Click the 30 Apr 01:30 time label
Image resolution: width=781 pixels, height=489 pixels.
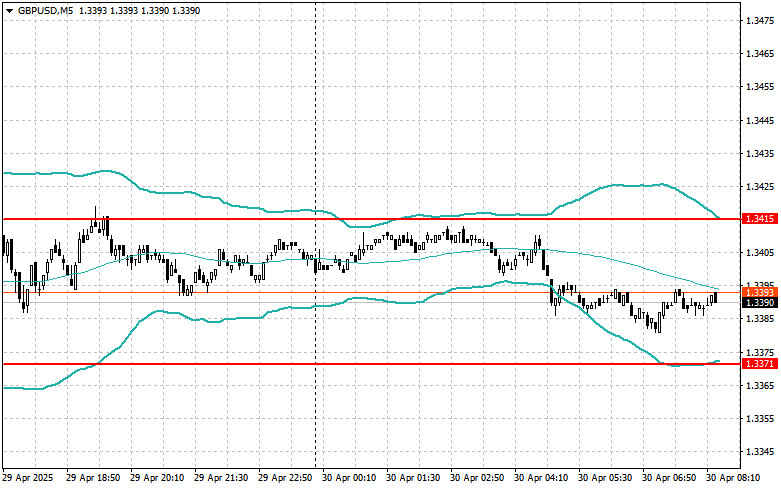(x=413, y=478)
